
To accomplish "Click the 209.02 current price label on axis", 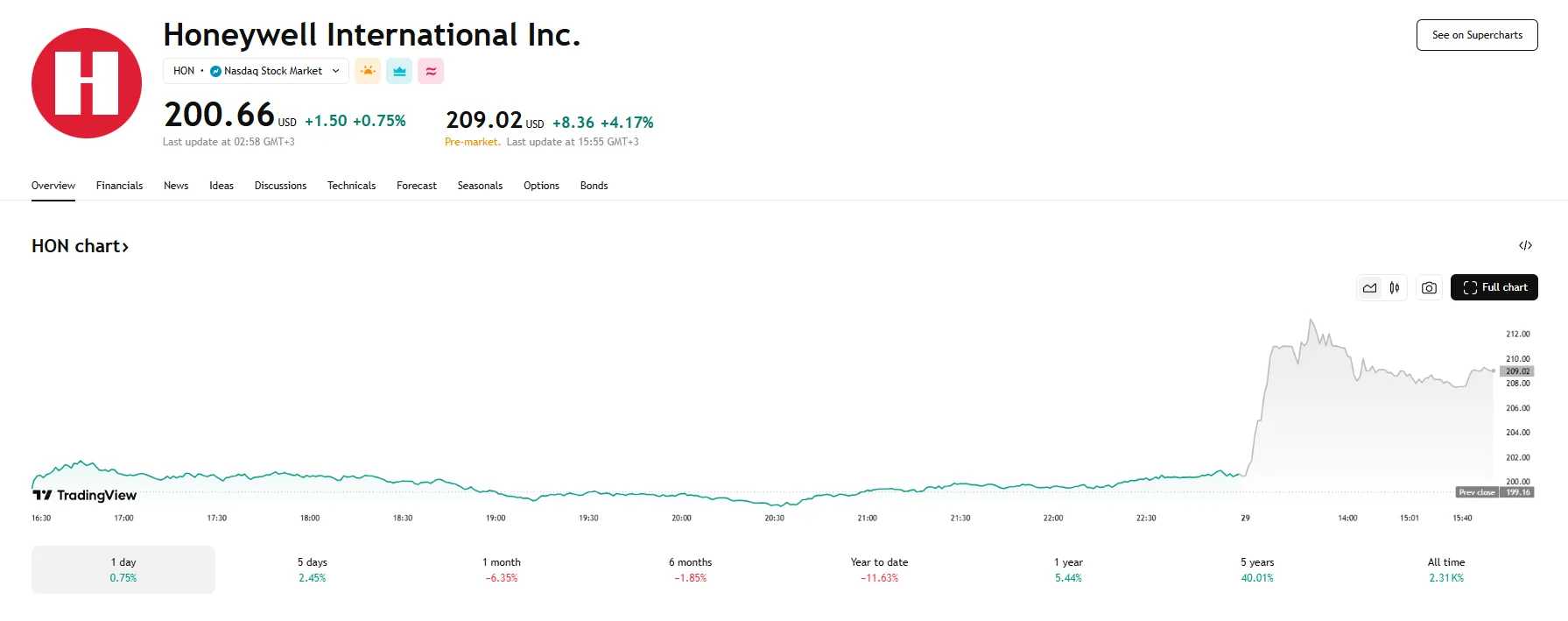I will click(1517, 371).
